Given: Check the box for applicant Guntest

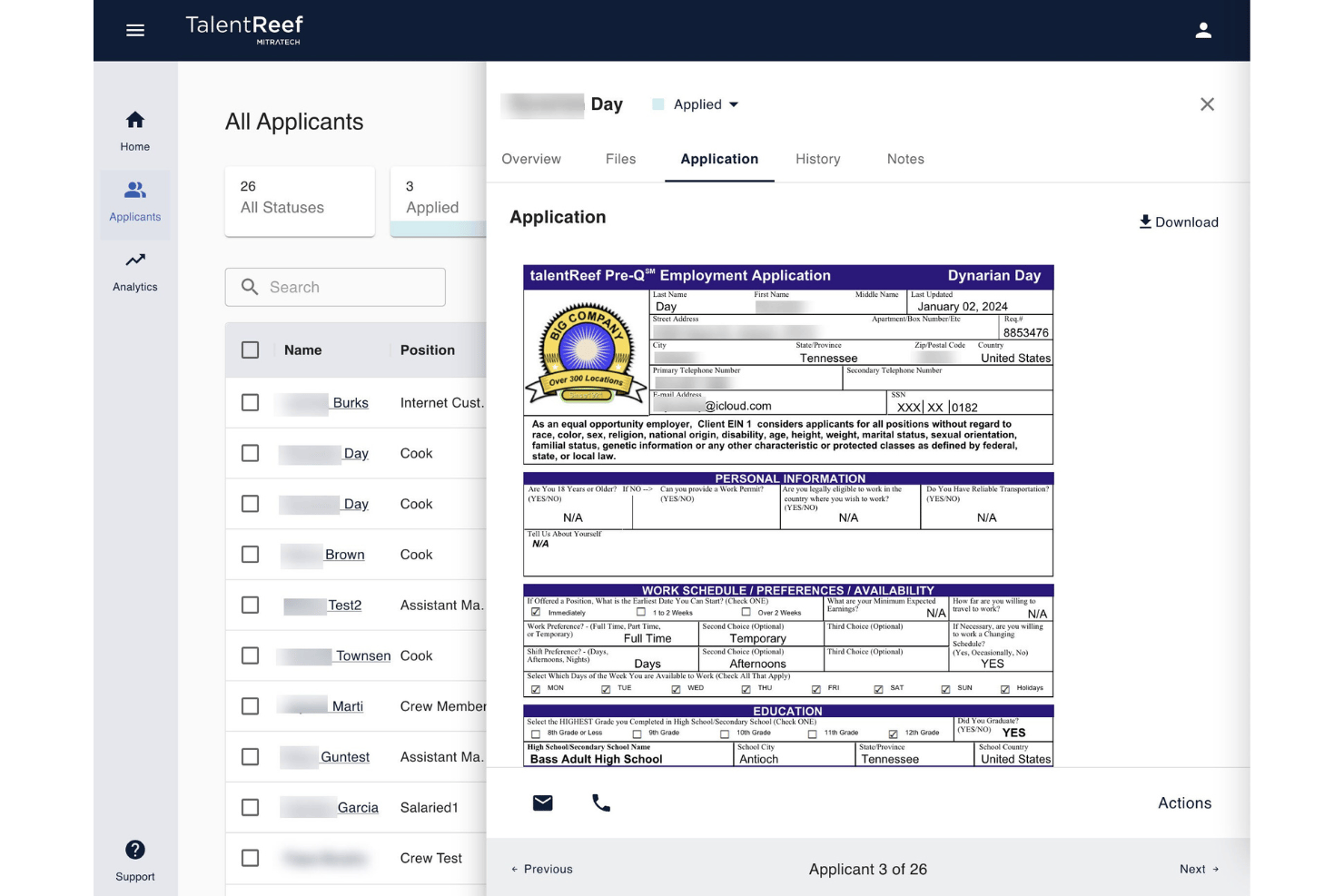Looking at the screenshot, I should coord(251,756).
